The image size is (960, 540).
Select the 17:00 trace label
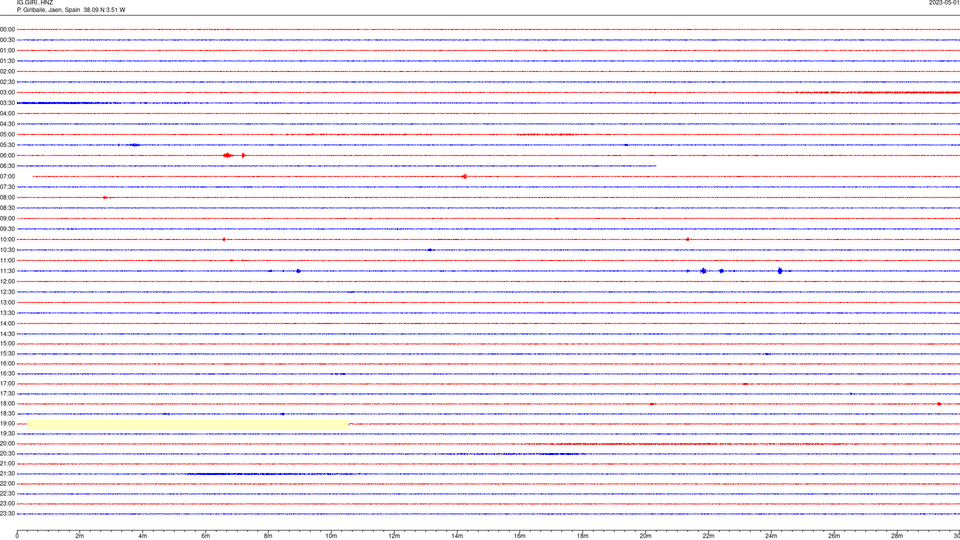7,384
